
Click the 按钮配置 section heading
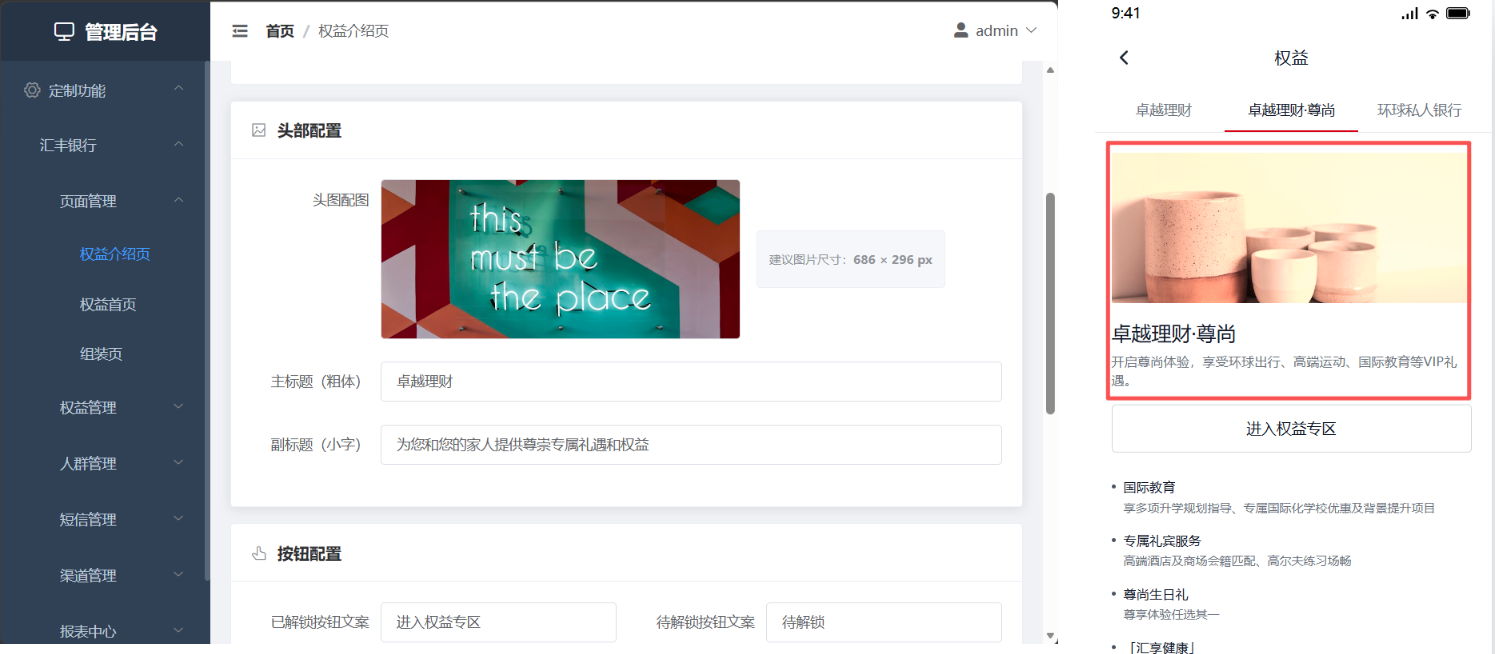point(309,553)
